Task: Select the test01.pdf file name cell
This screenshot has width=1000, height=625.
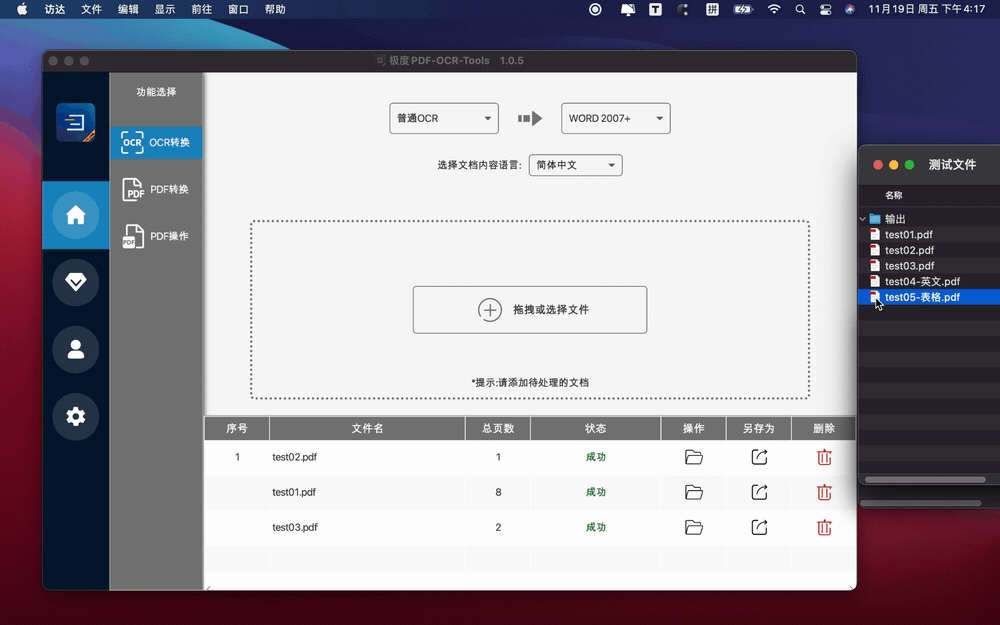Action: point(367,492)
